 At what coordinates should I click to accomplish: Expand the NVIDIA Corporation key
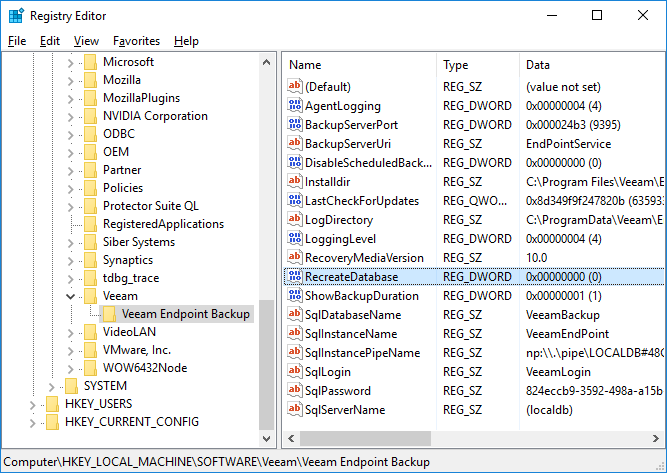(x=71, y=117)
